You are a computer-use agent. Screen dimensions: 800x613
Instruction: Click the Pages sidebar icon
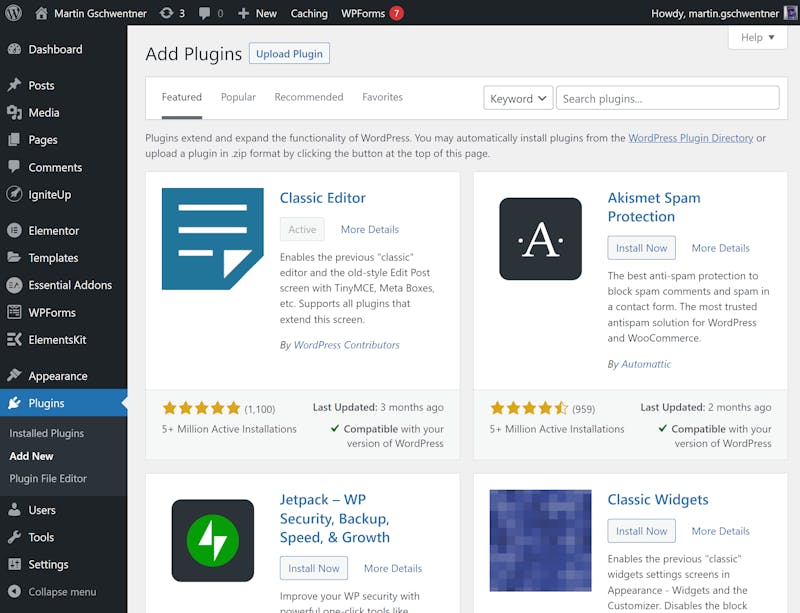click(15, 139)
